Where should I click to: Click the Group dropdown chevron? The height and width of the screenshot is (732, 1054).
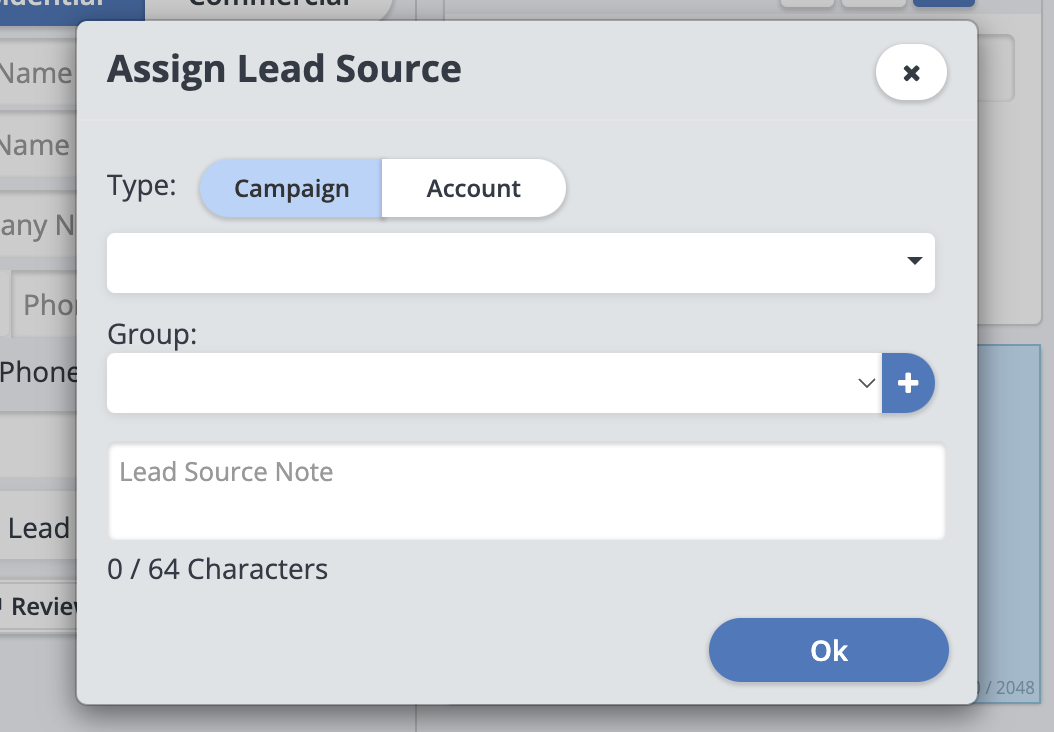click(866, 383)
